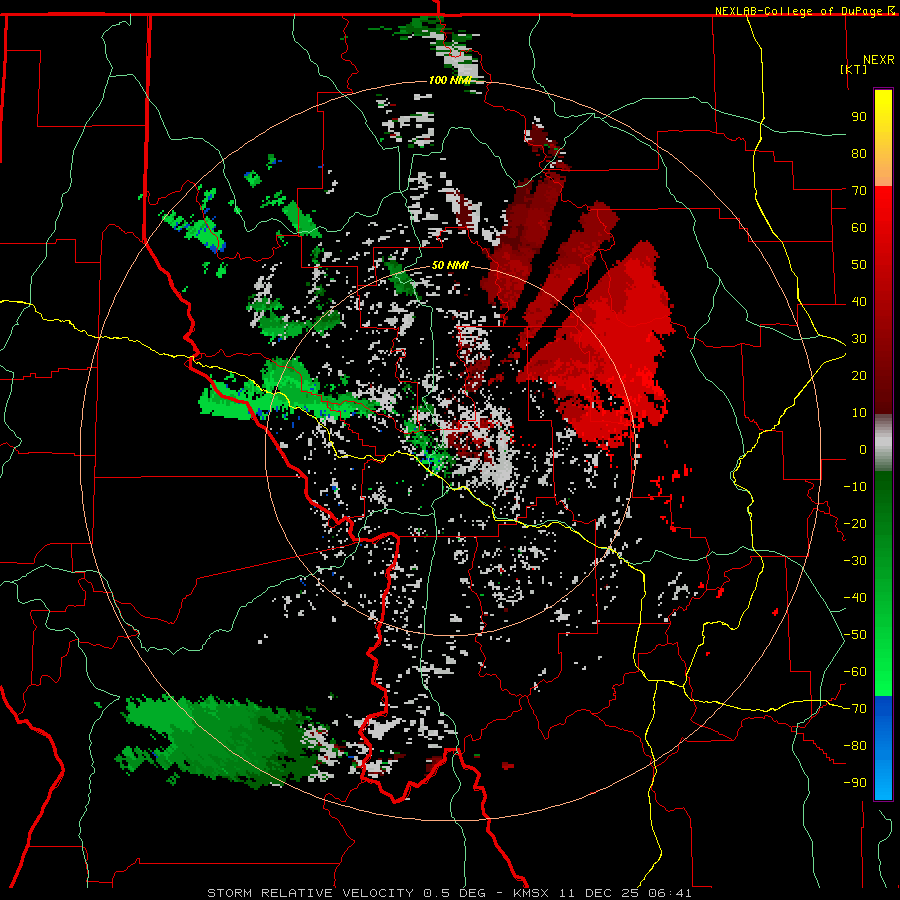The height and width of the screenshot is (900, 900).
Task: Click the STORM RELATIVE VELOCITY product title
Action: pyautogui.click(x=310, y=893)
